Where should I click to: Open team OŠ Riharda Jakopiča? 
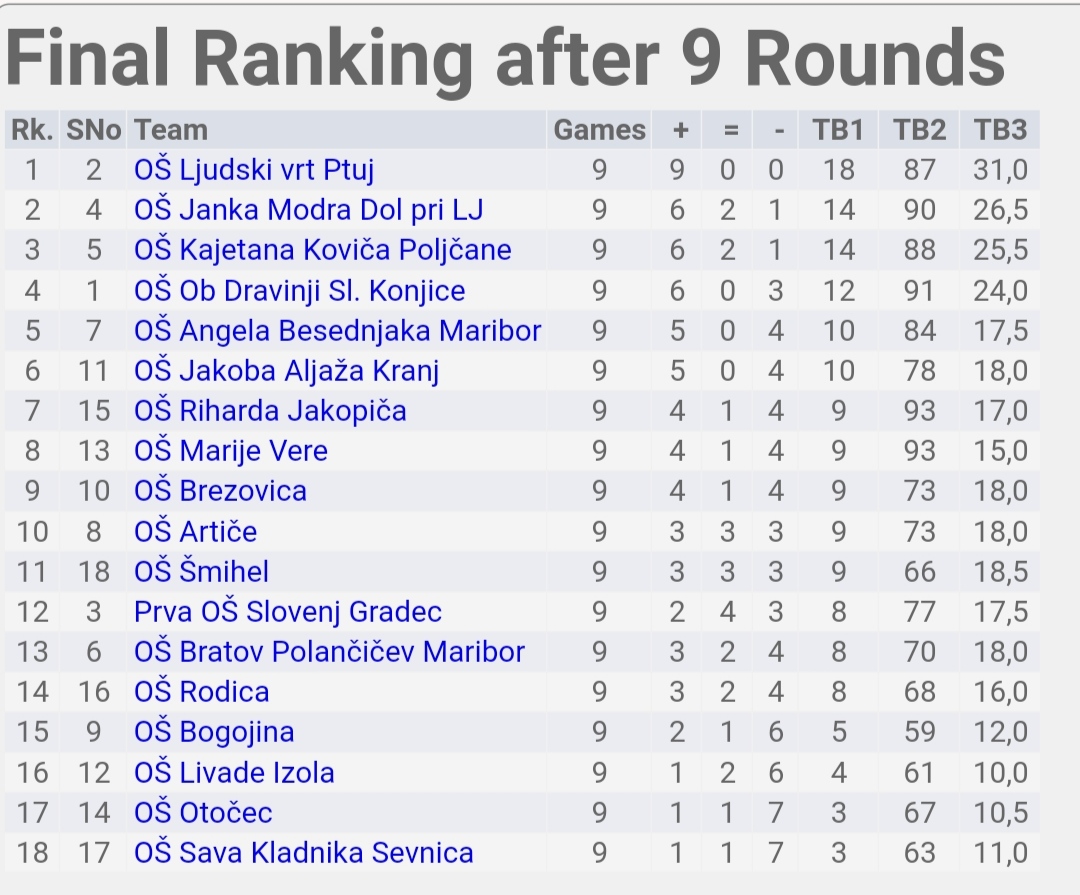pos(270,410)
